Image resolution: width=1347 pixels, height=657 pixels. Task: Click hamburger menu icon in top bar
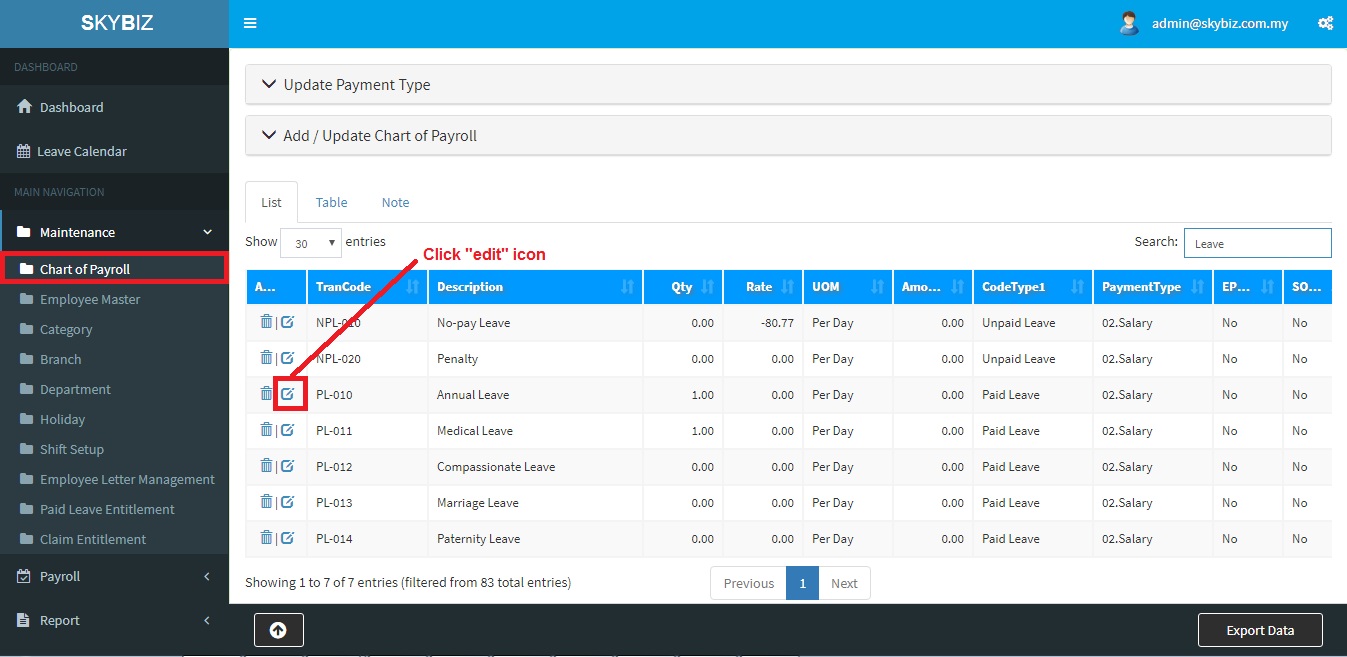tap(250, 23)
